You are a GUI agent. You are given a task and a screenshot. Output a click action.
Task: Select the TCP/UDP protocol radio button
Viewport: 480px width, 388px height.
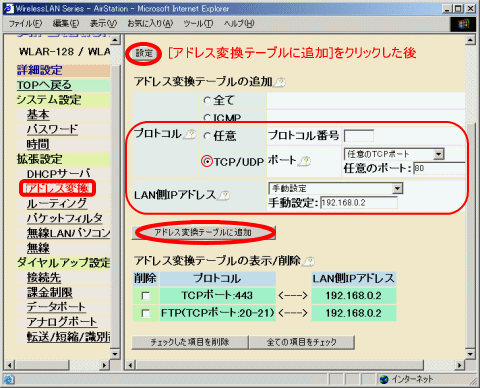[207, 162]
